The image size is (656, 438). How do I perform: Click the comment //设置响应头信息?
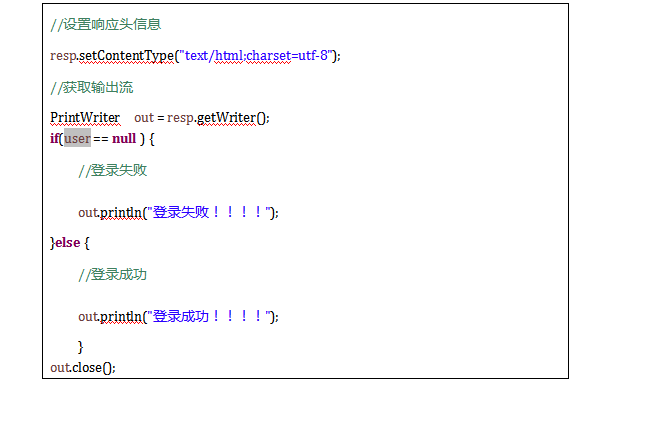pyautogui.click(x=105, y=24)
